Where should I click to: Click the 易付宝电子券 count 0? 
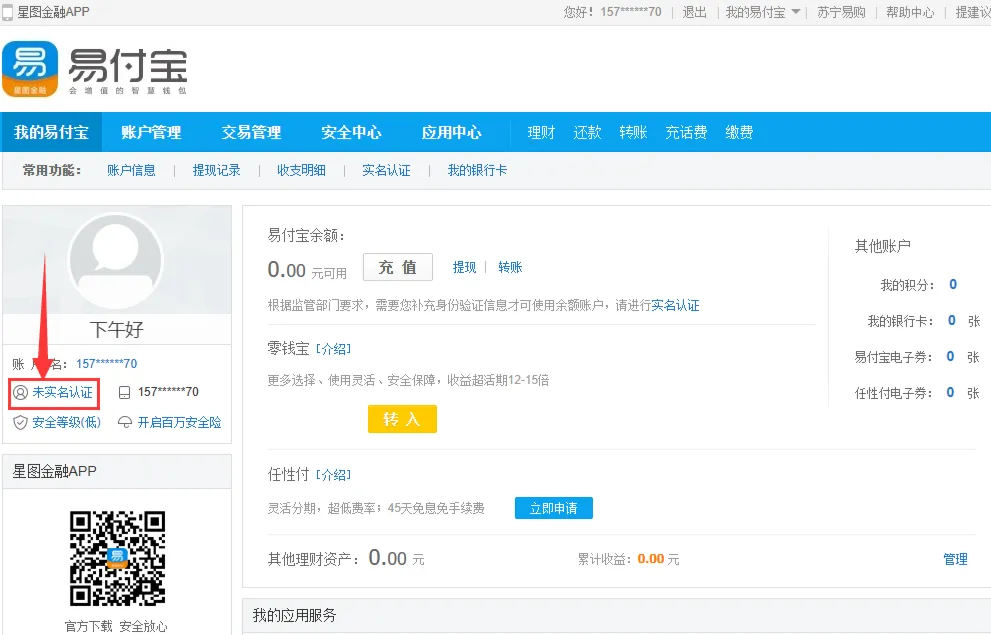point(950,356)
